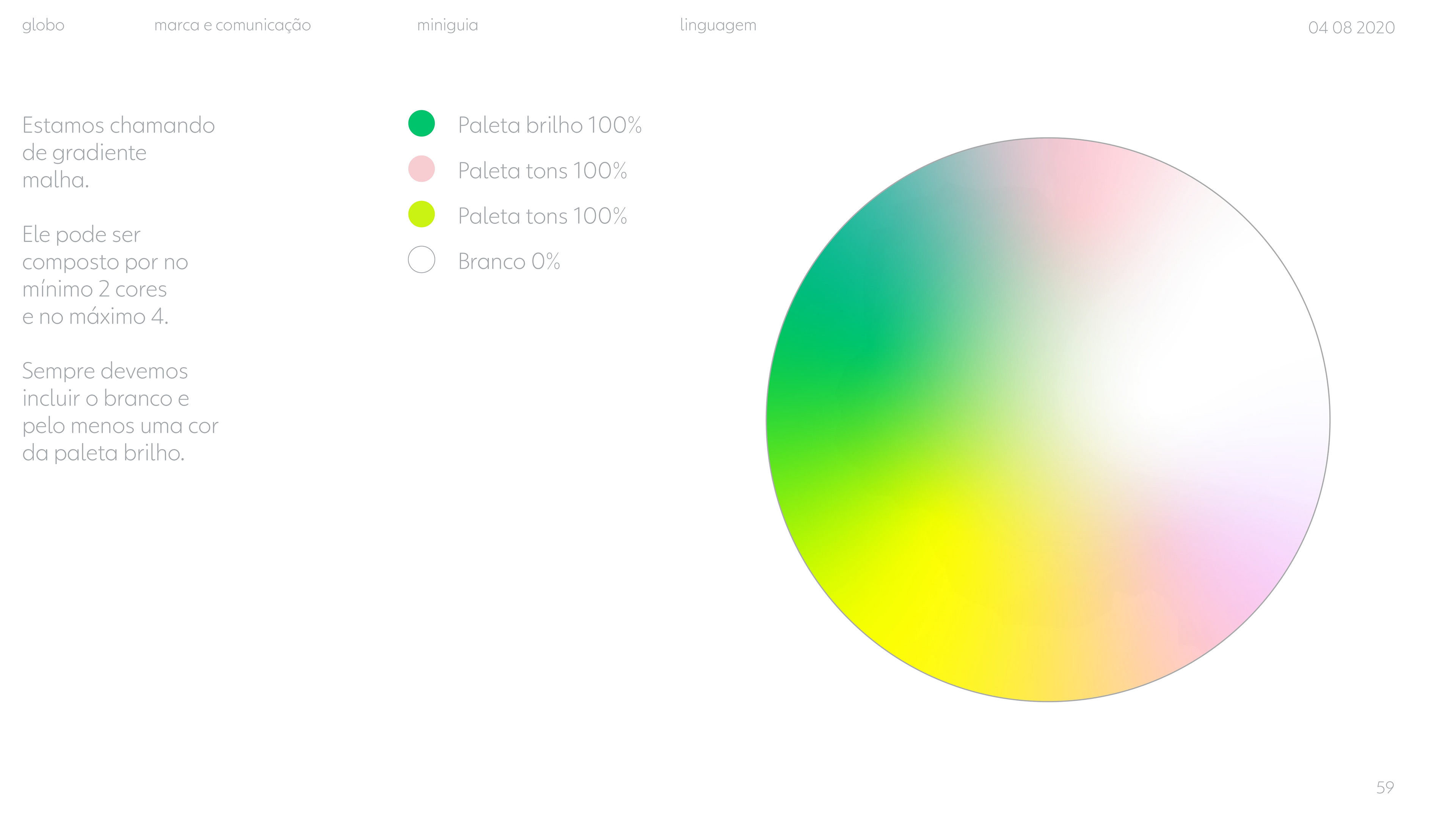Click the 'Sempre devemos incluir o branco' paragraph

click(x=120, y=412)
